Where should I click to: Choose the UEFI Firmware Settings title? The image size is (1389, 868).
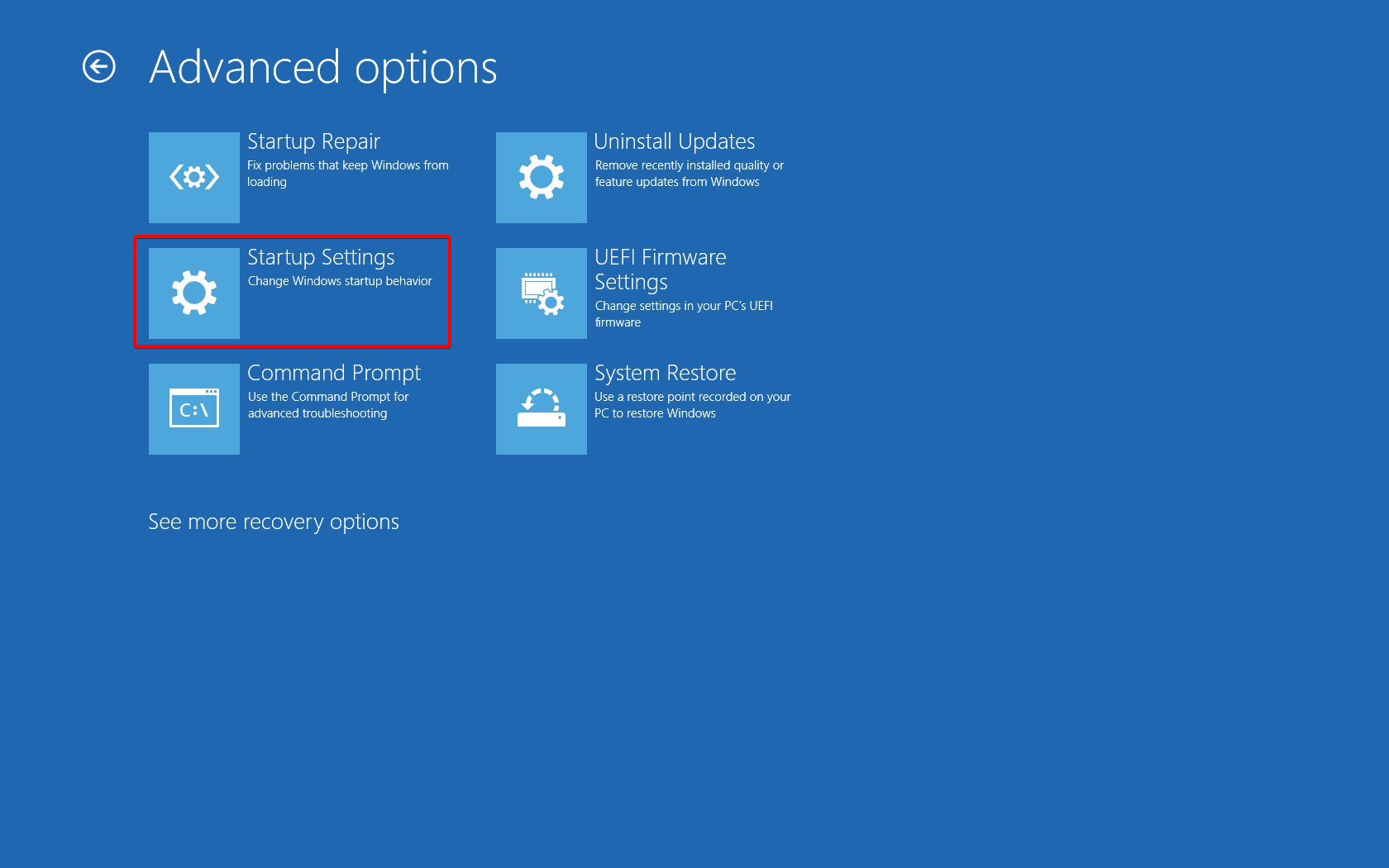tap(661, 269)
